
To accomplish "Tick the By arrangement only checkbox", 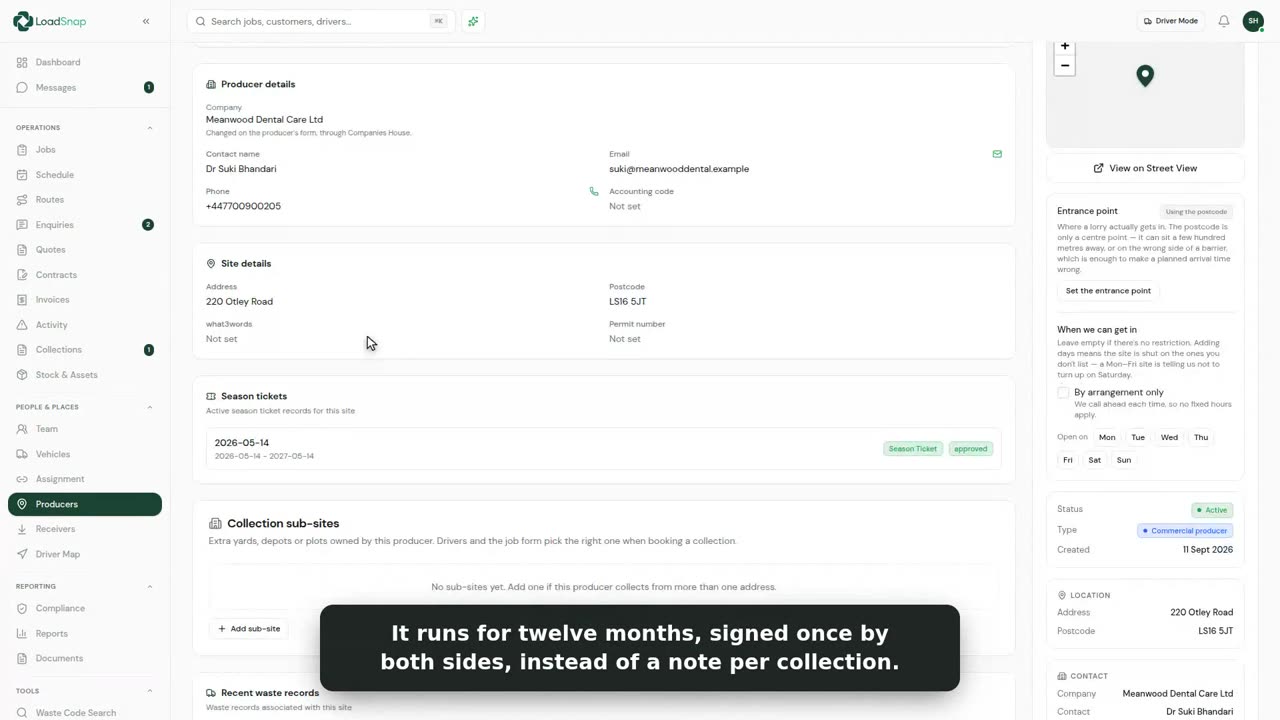I will click(x=1064, y=393).
